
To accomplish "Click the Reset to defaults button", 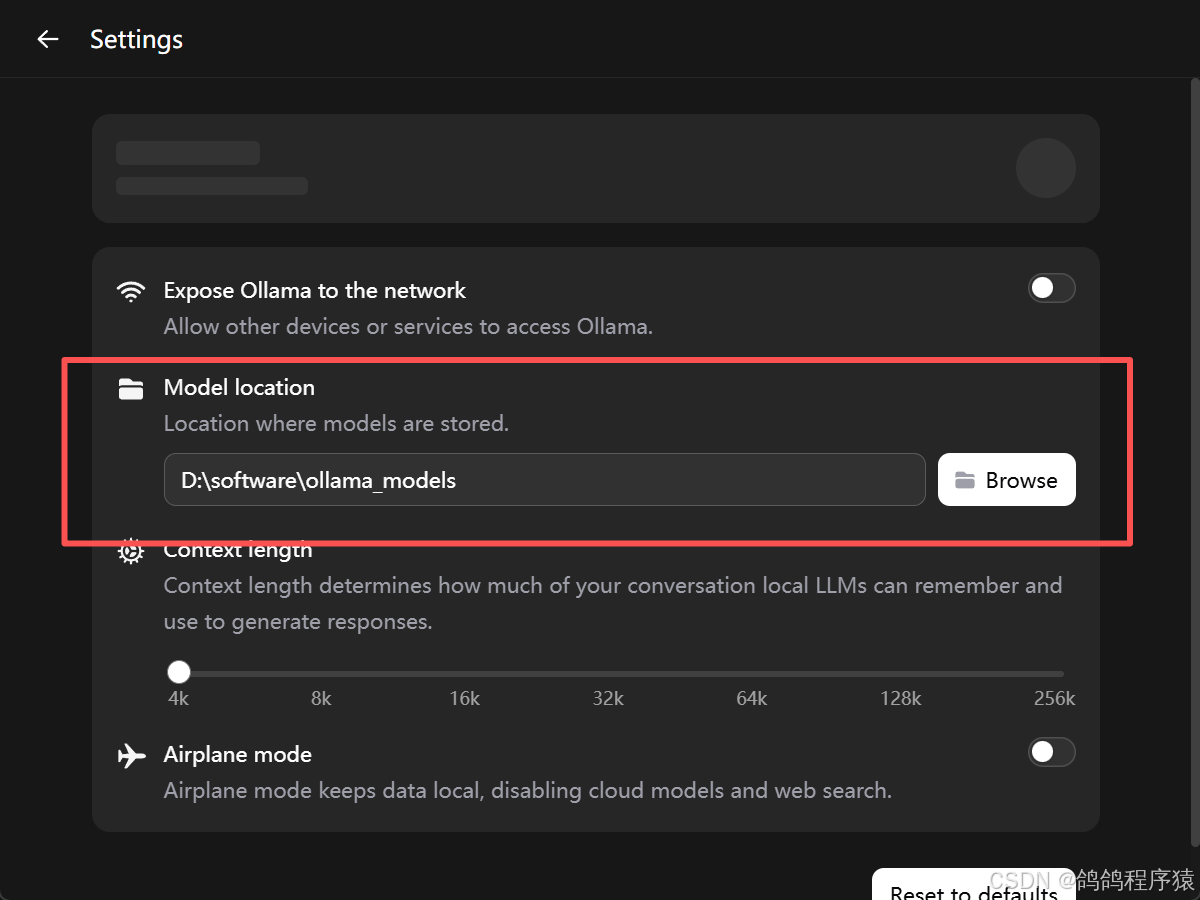I will click(973, 886).
